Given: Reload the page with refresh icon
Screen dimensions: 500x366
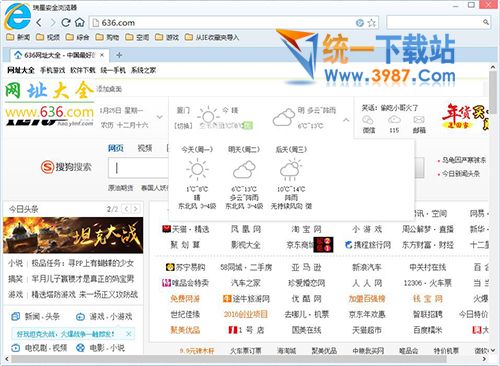Looking at the screenshot, I should [66, 23].
